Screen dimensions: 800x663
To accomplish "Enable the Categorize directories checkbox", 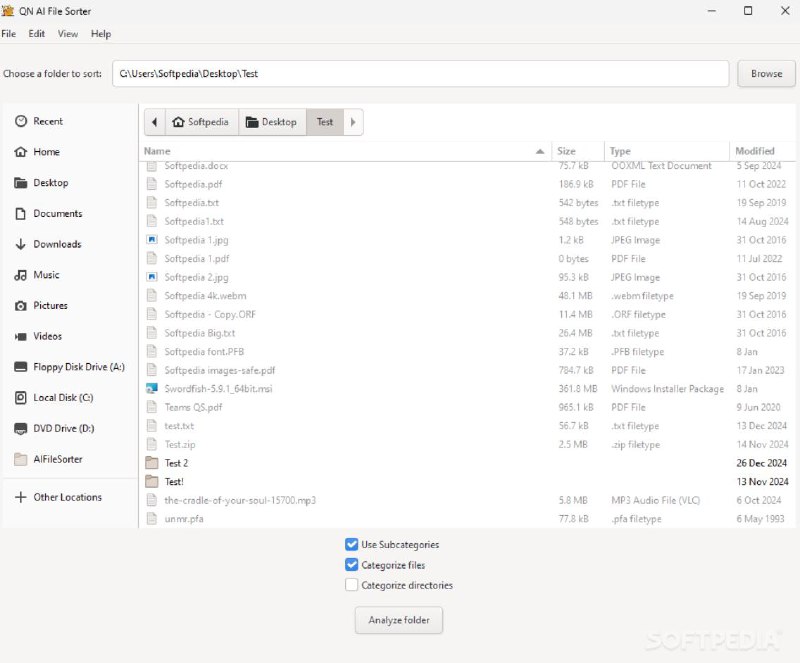I will pos(352,585).
